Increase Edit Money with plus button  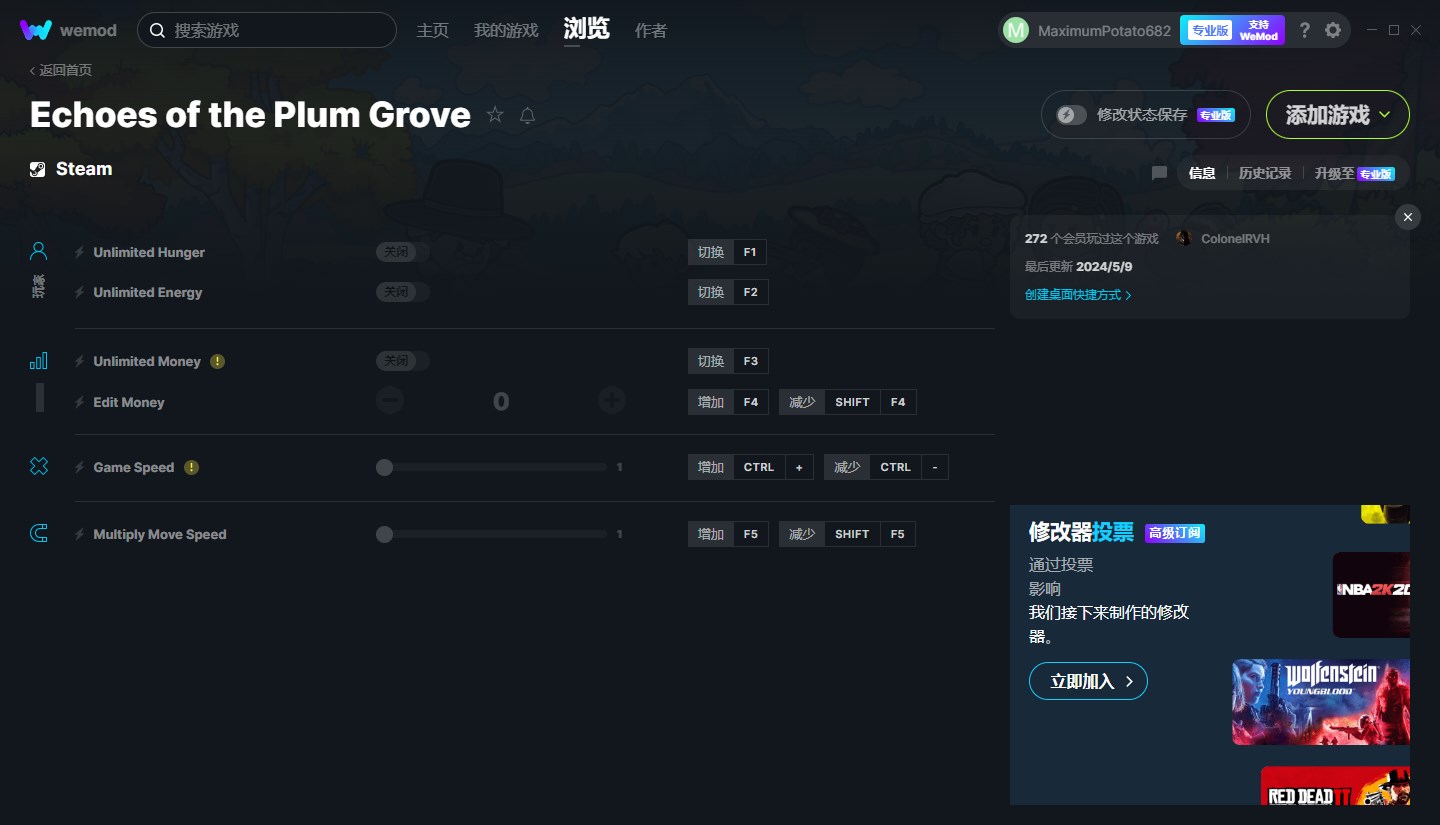pyautogui.click(x=612, y=401)
